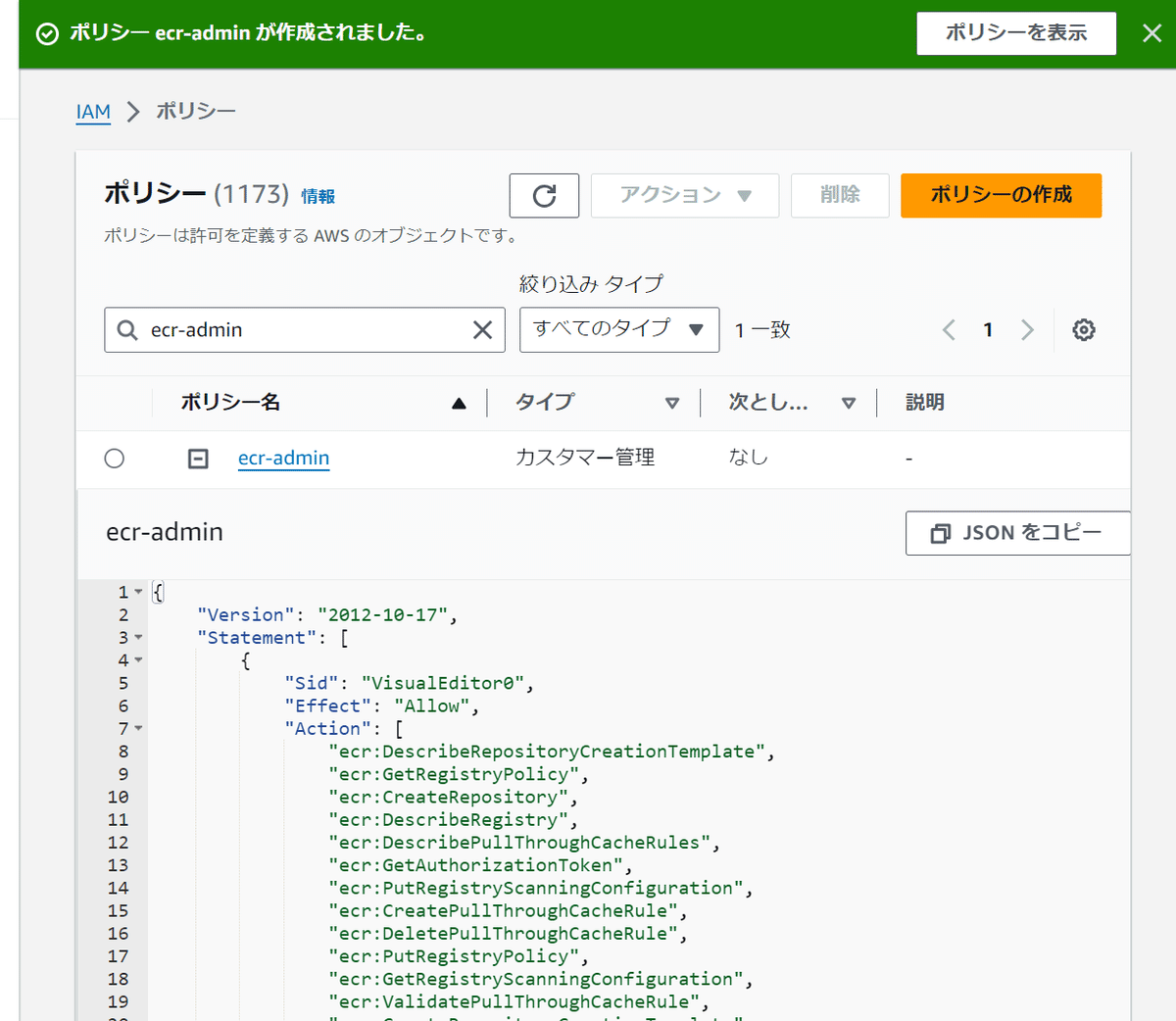This screenshot has width=1176, height=1021.
Task: Click the "ecr:PutRegistryScanningConfiguration" line
Action: pyautogui.click(x=541, y=889)
